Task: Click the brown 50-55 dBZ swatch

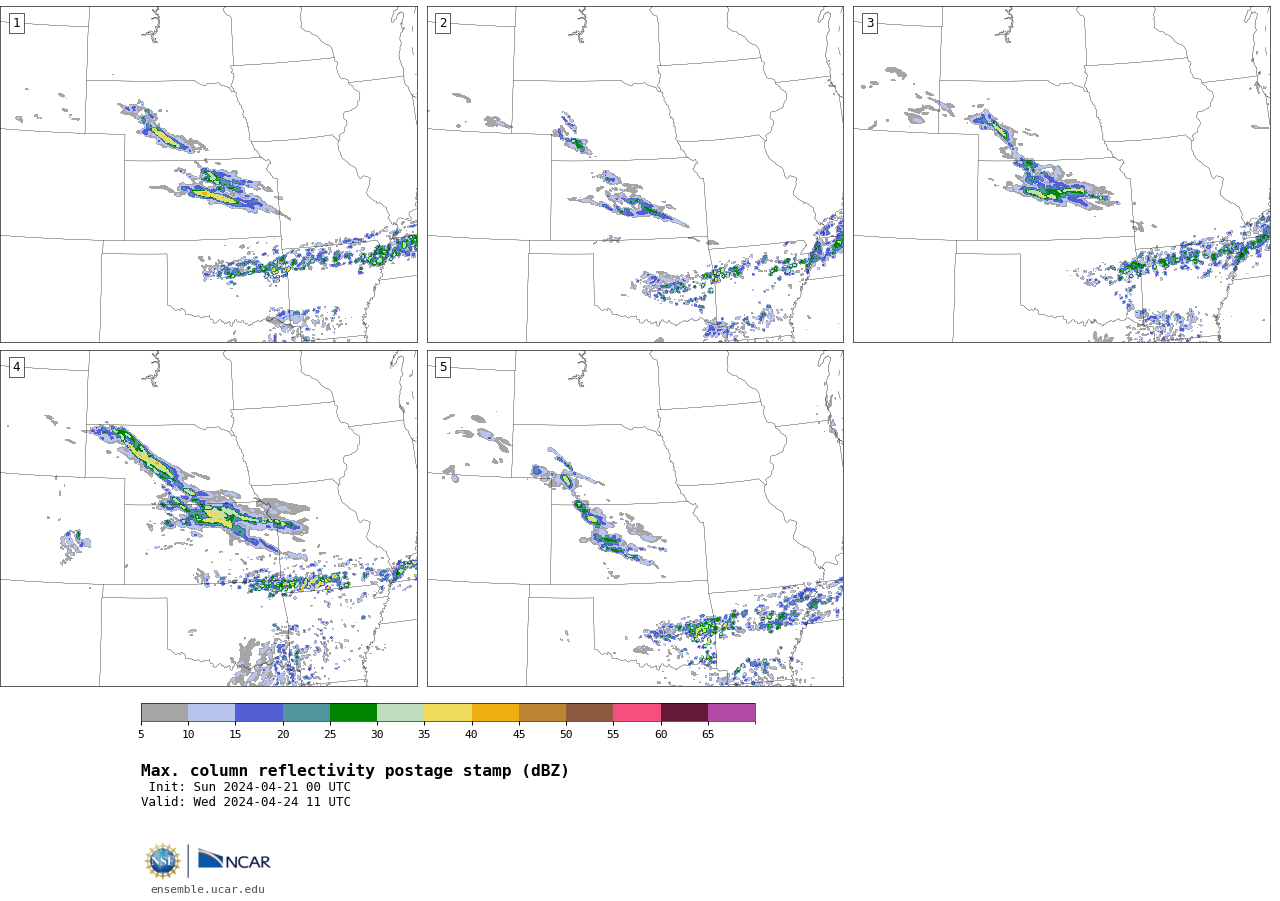Action: (x=589, y=712)
